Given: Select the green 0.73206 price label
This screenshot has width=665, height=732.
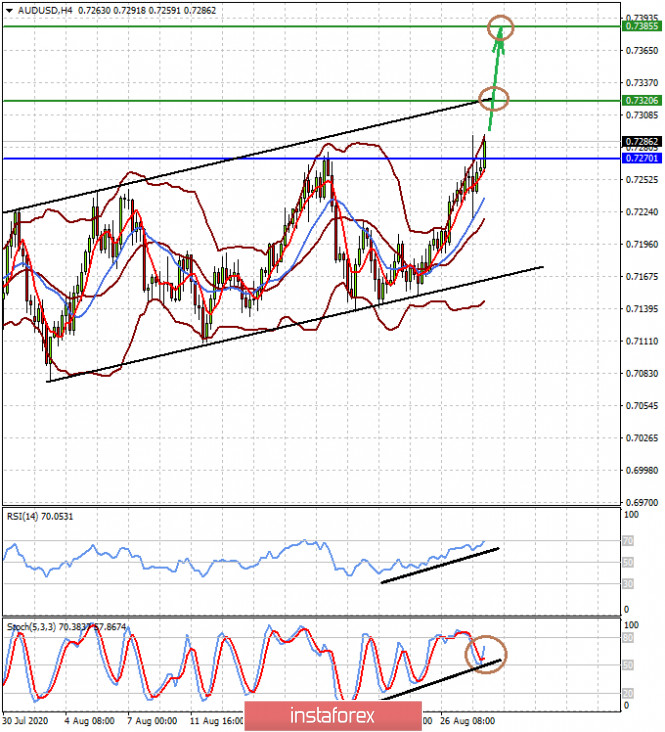Looking at the screenshot, I should [x=641, y=101].
